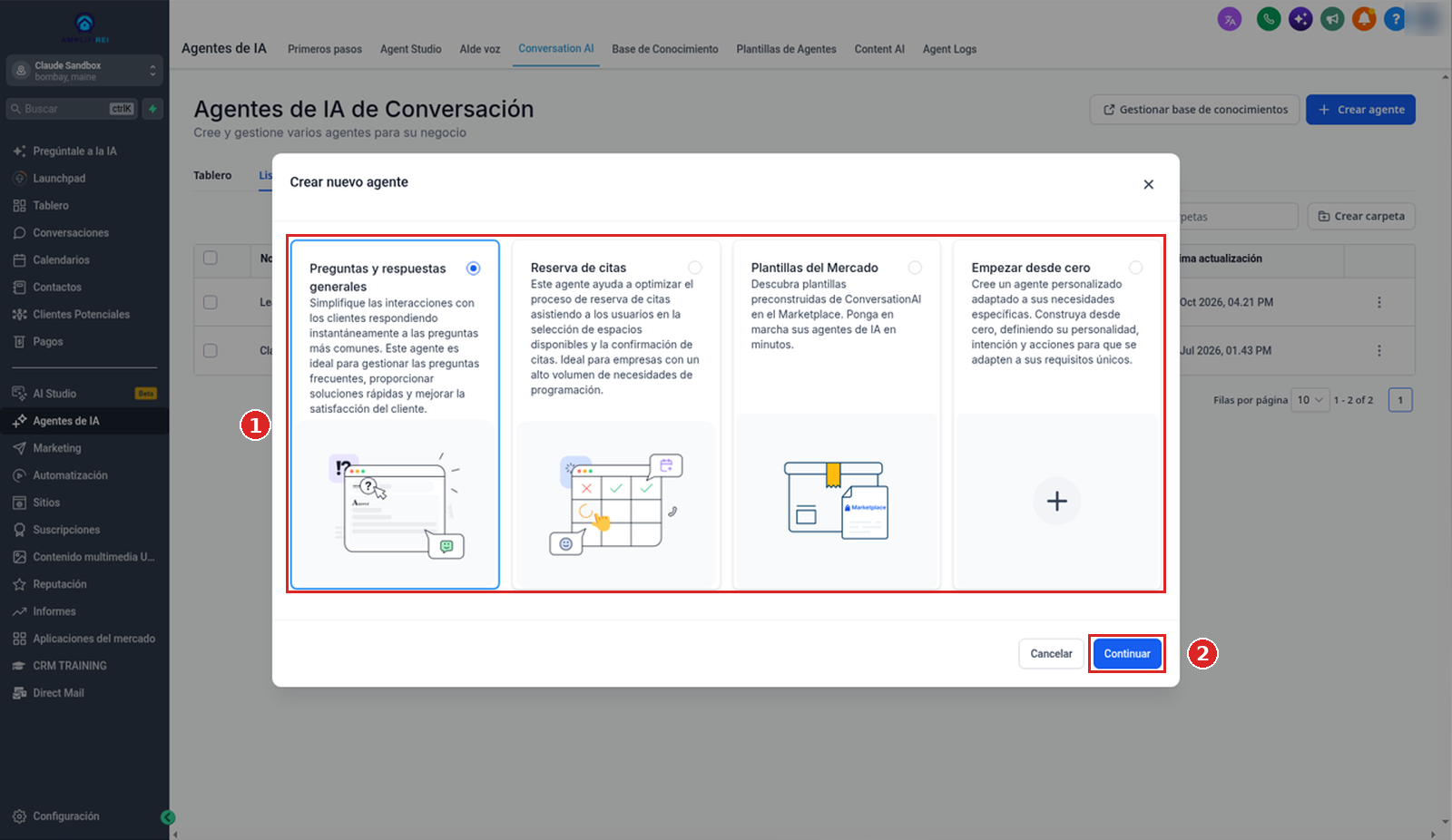The image size is (1452, 840).
Task: Click Gestionar base de conocimientos
Action: click(1194, 110)
